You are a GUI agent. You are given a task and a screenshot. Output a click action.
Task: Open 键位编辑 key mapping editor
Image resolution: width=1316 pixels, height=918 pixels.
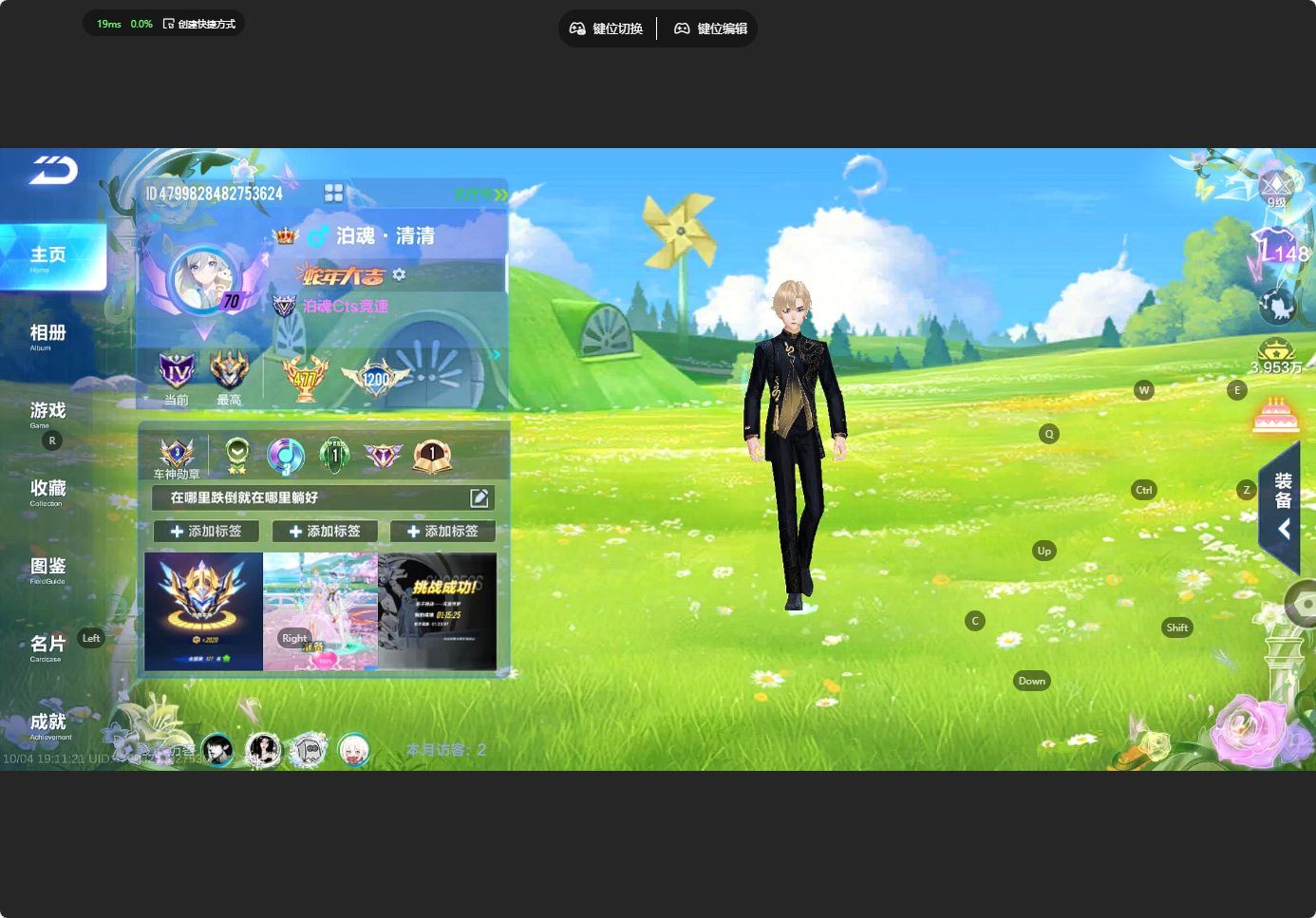[x=711, y=28]
